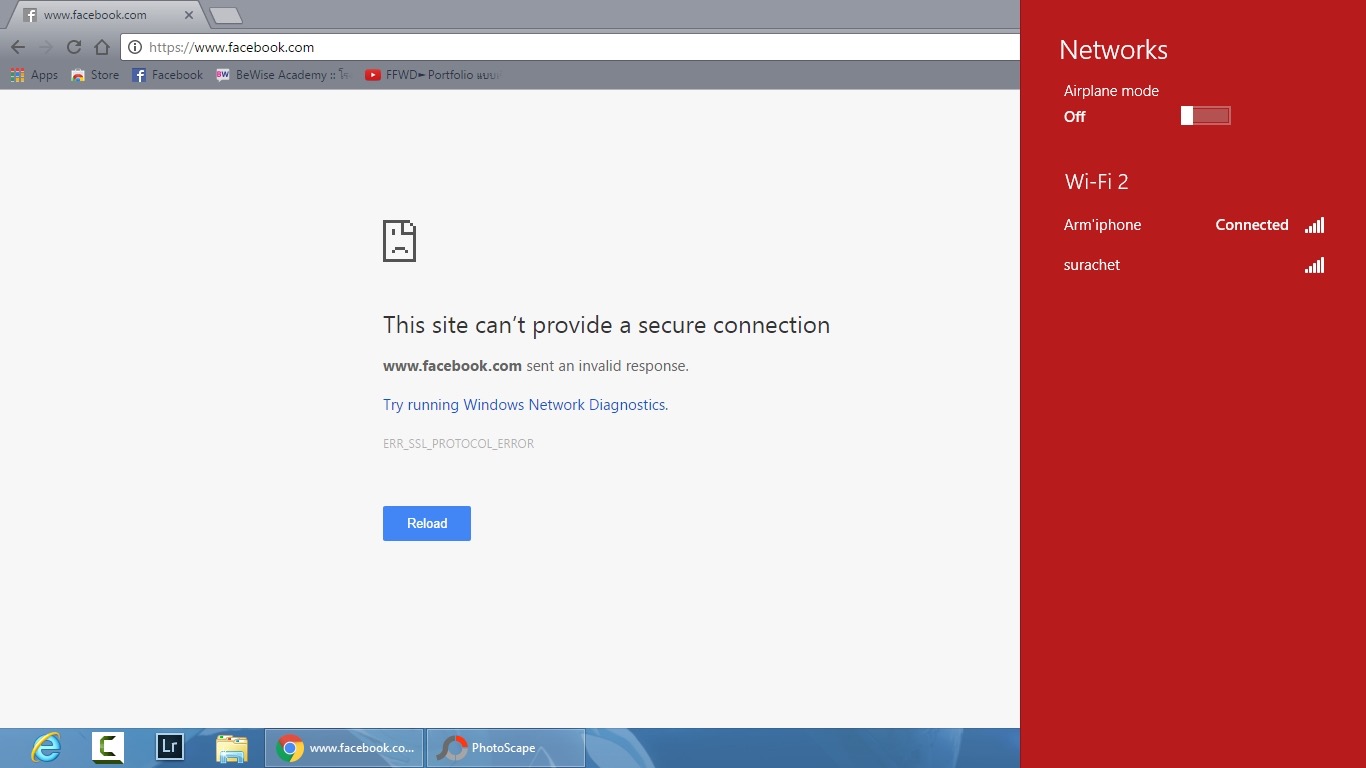Switch to PhotoScape taskbar button
Viewport: 1366px width, 768px height.
tap(506, 748)
